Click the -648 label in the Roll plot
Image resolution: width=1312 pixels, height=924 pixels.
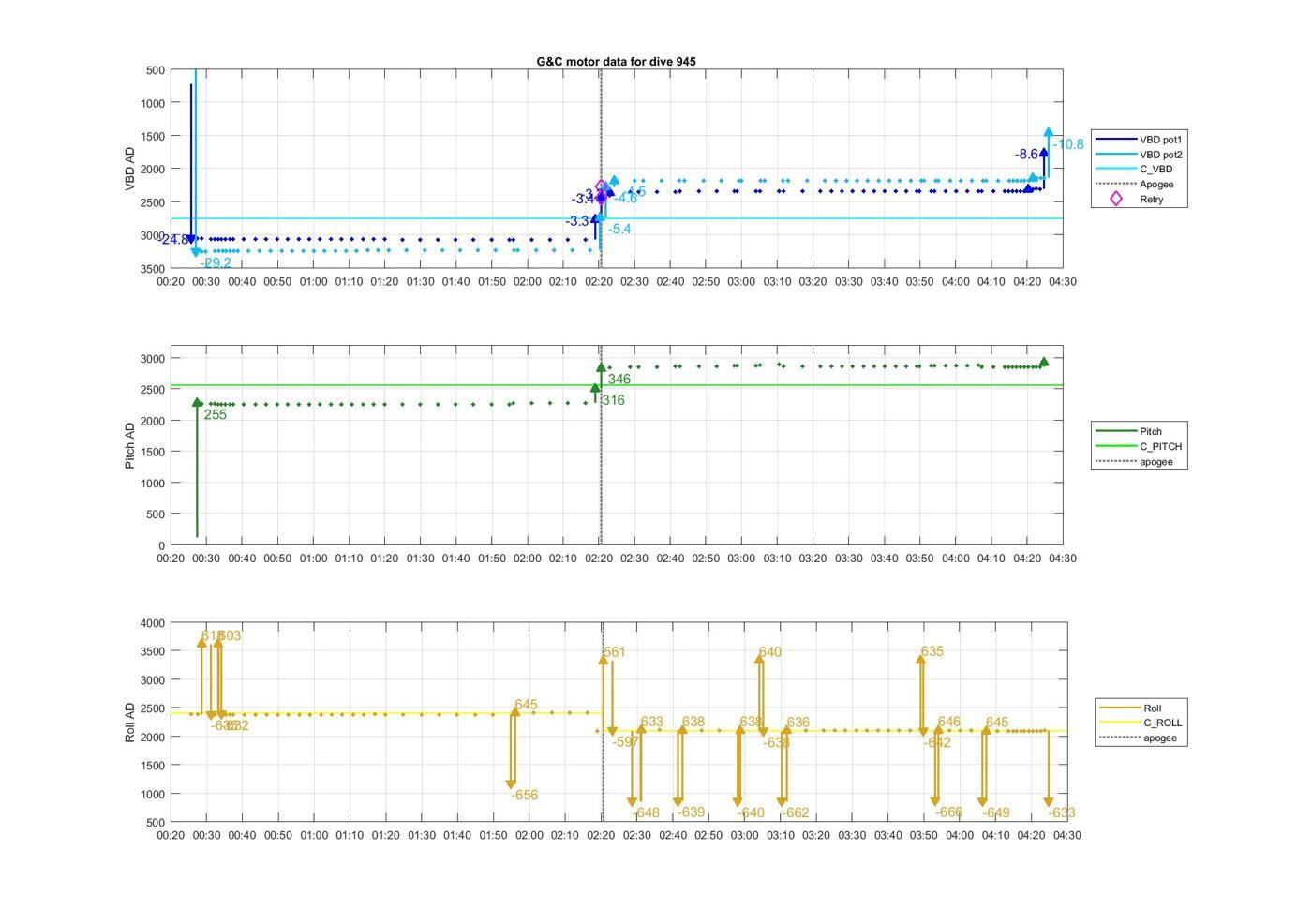coord(646,813)
